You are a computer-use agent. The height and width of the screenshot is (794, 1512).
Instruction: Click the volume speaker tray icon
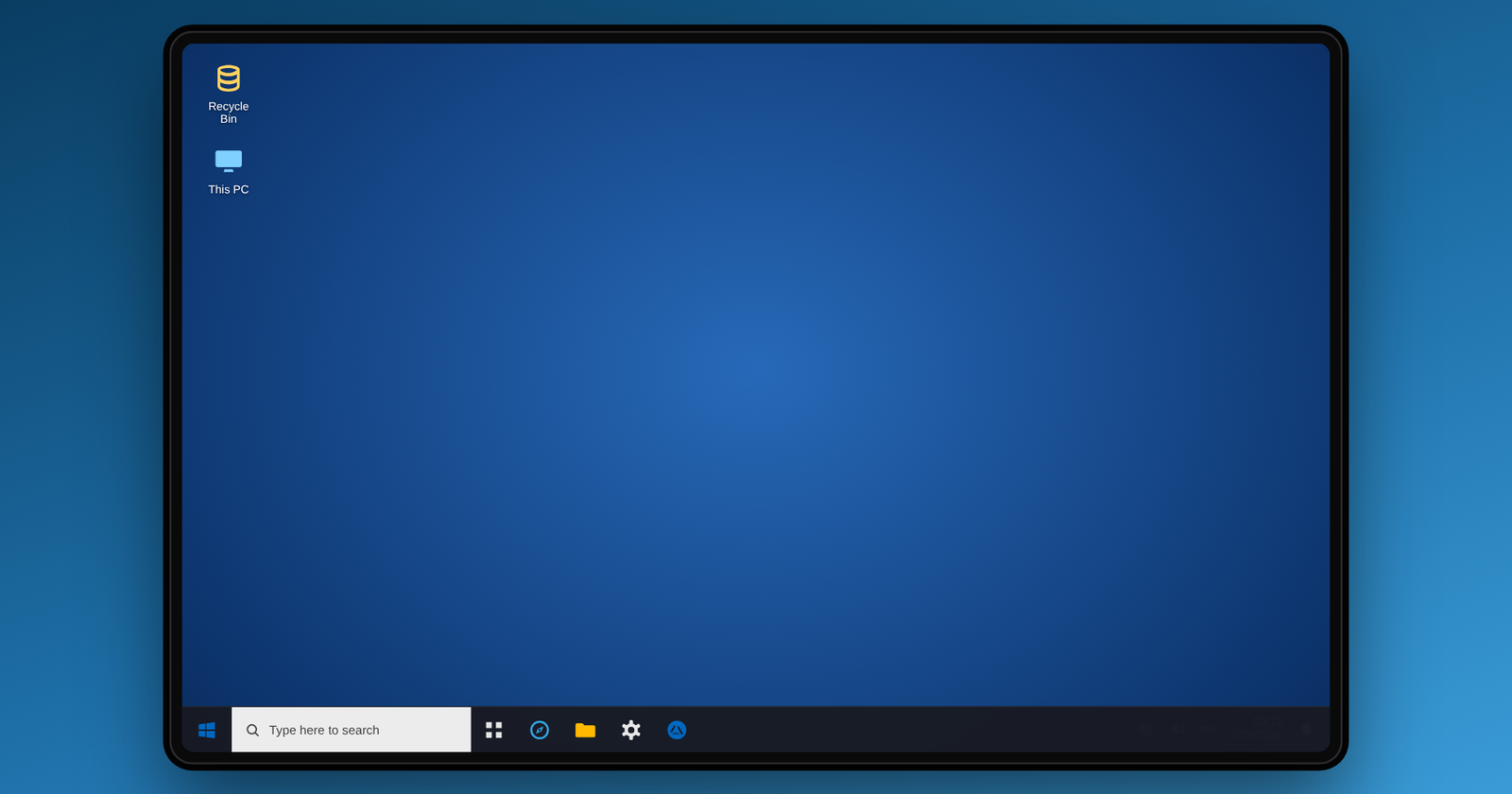pos(1177,729)
